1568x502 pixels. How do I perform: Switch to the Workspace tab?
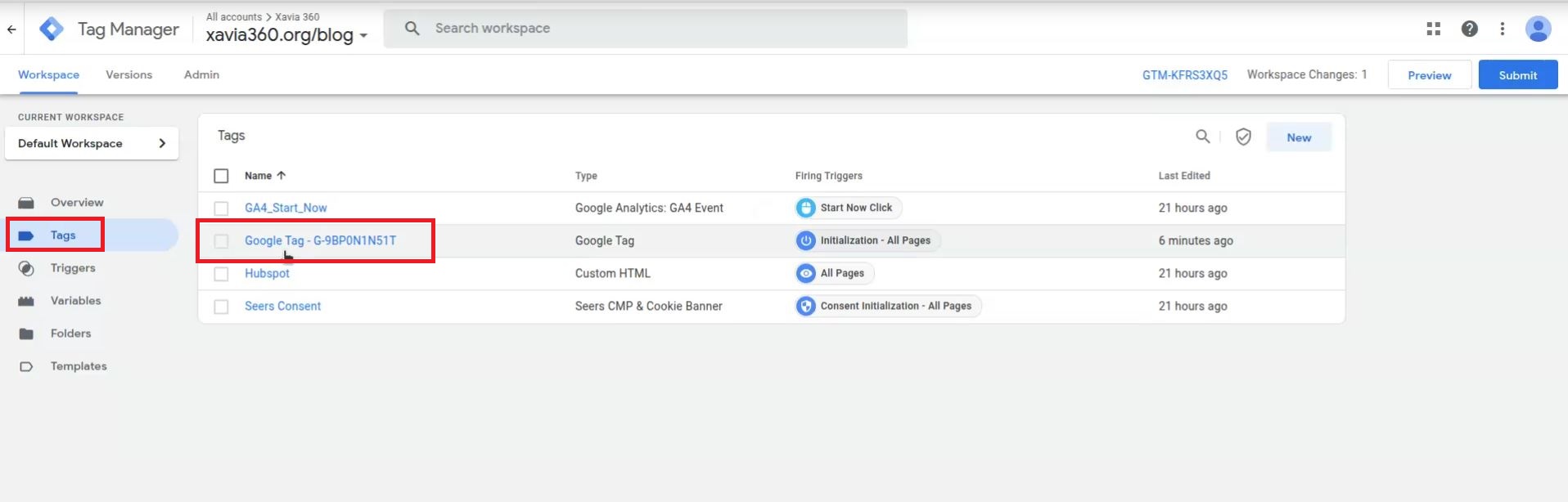coord(48,74)
